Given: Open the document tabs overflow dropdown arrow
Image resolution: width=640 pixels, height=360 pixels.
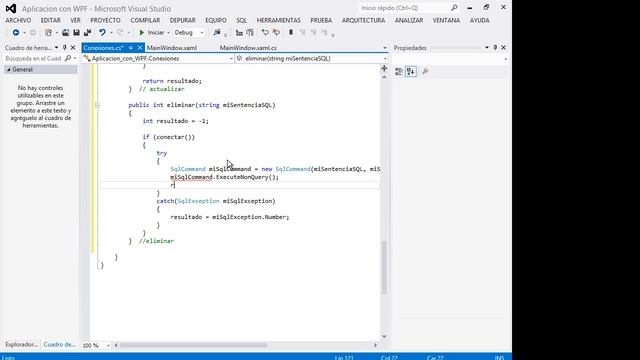Looking at the screenshot, I should point(384,48).
